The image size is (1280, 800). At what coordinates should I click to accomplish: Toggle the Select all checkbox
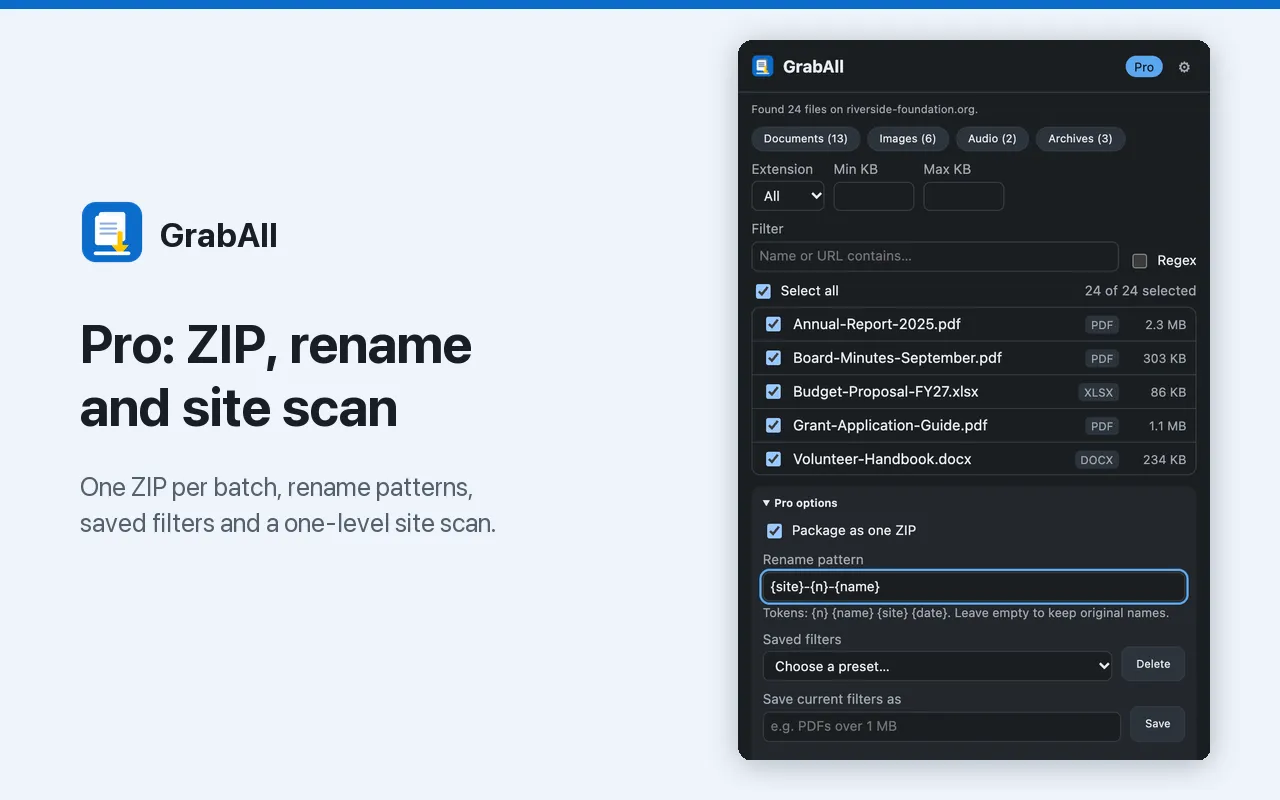point(763,291)
